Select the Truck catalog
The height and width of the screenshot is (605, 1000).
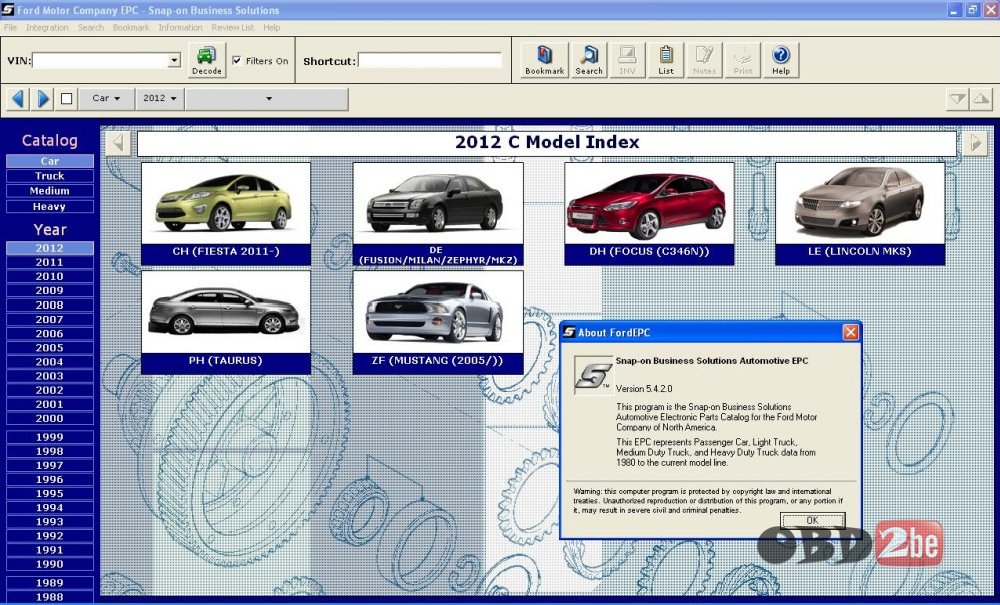pyautogui.click(x=50, y=176)
